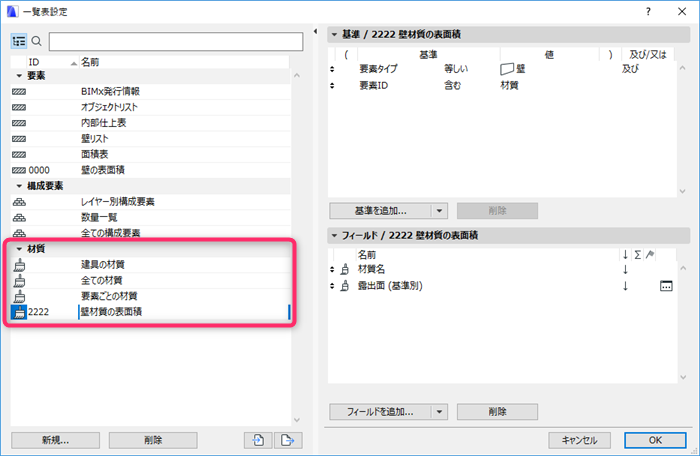Select the 全ての材質 scheme
The height and width of the screenshot is (456, 700).
[x=150, y=280]
